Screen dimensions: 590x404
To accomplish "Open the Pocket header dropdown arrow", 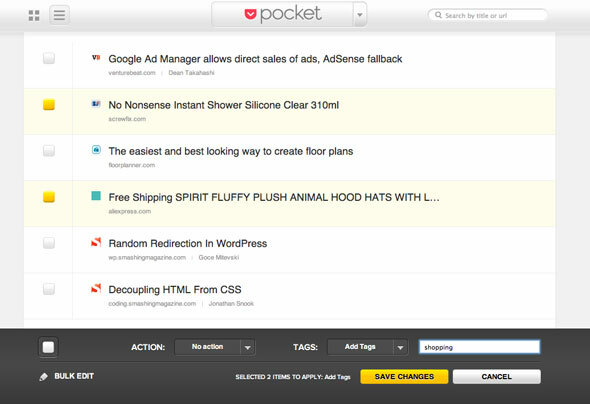I will click(360, 15).
